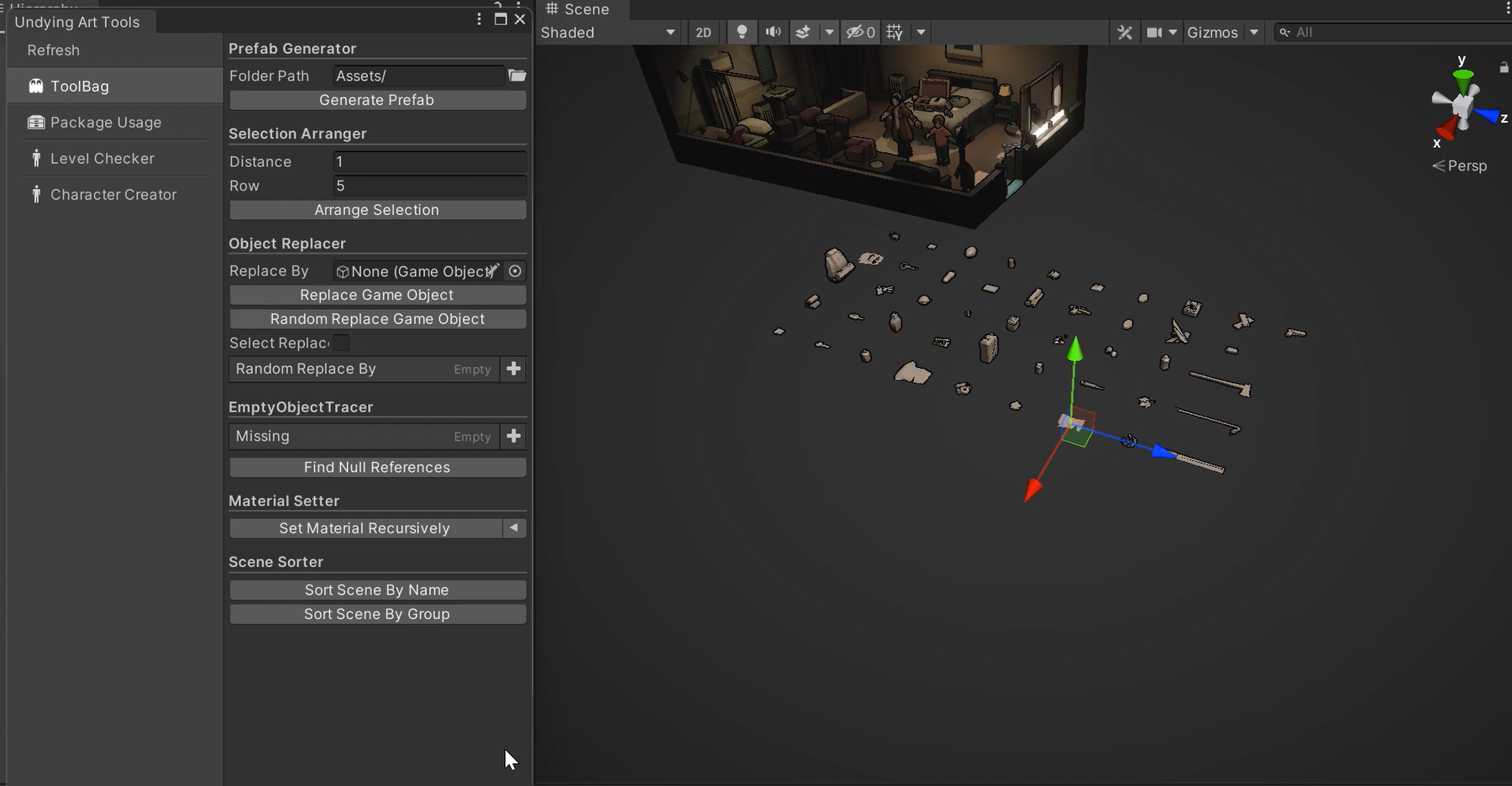Image resolution: width=1512 pixels, height=786 pixels.
Task: Expand the Set Material Recursively arrow
Action: [513, 528]
